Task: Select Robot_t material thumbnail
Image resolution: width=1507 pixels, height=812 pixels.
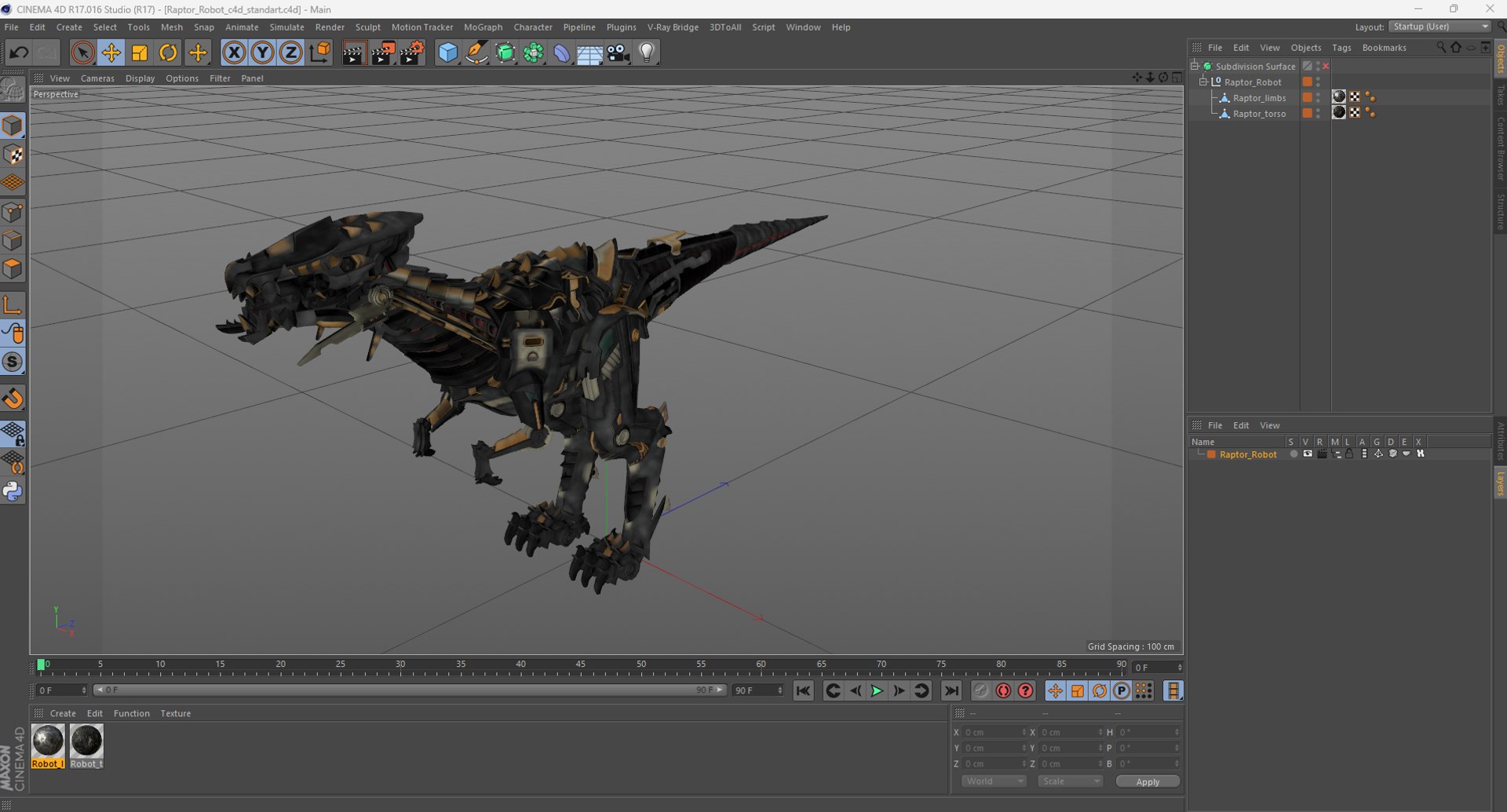Action: pos(86,746)
